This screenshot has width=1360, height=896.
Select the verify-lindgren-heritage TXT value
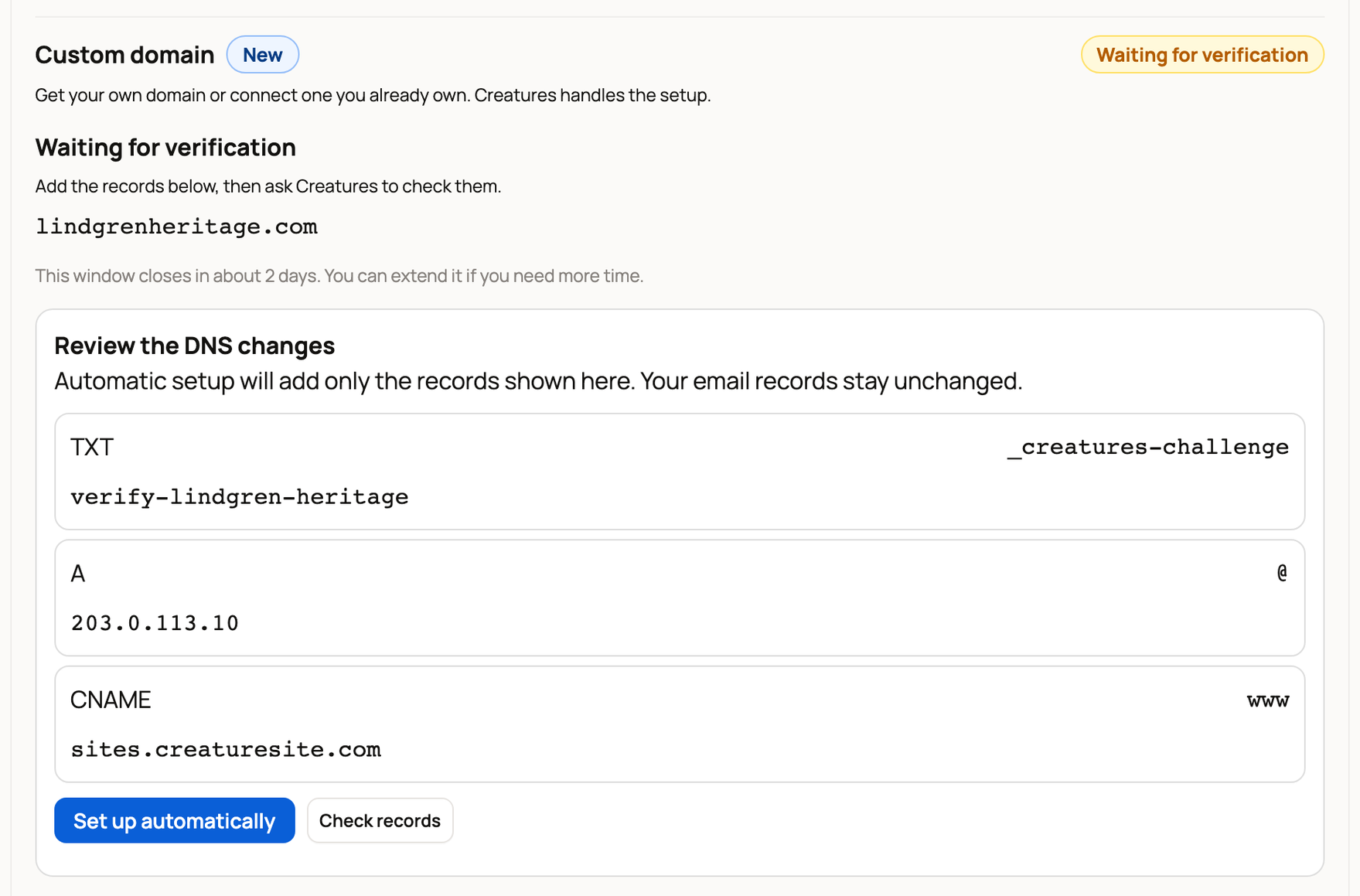tap(240, 496)
